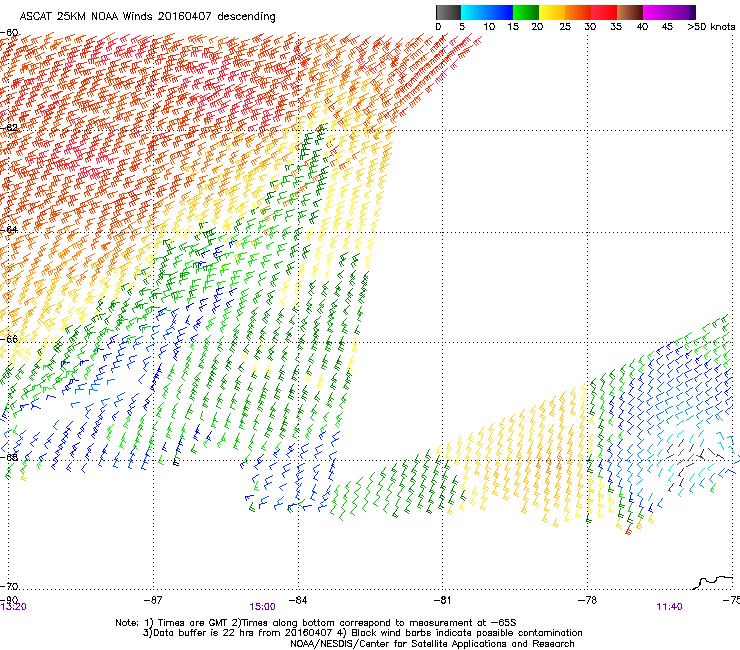Click the -70 latitude label
Viewport: 740px width, 650px height.
(x=9, y=587)
